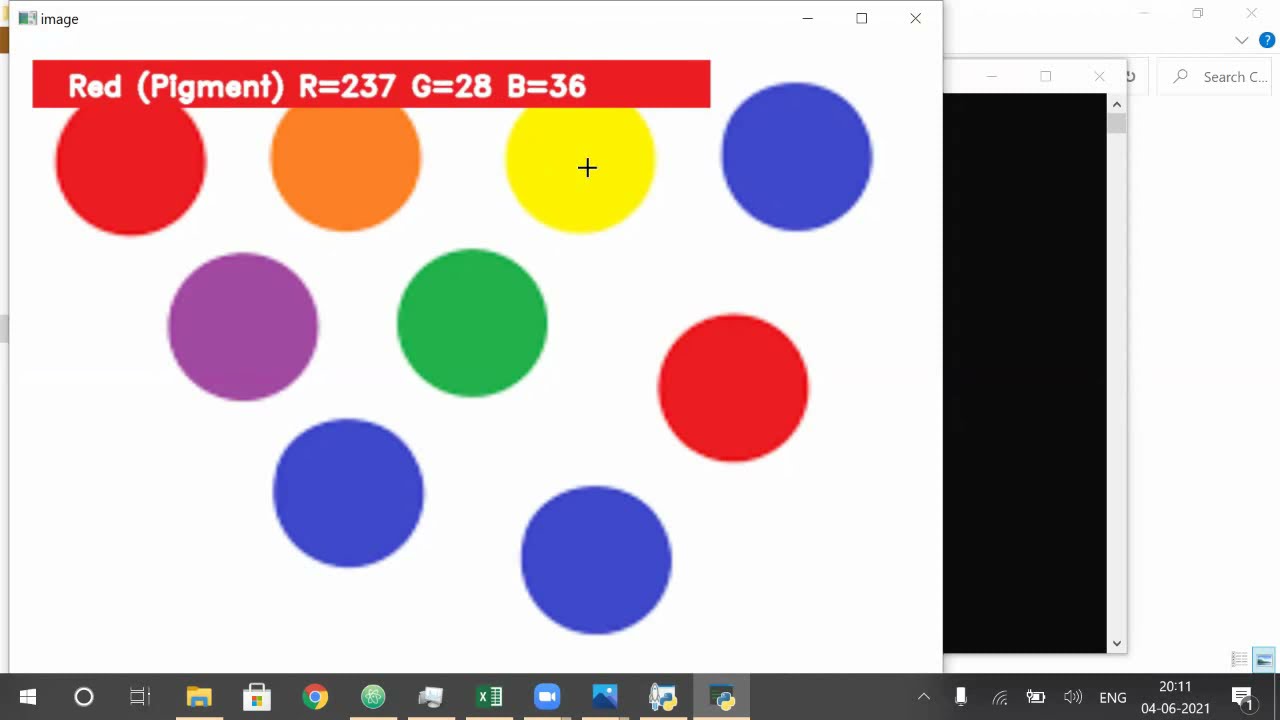Click the image window's title bar icon

(x=27, y=19)
